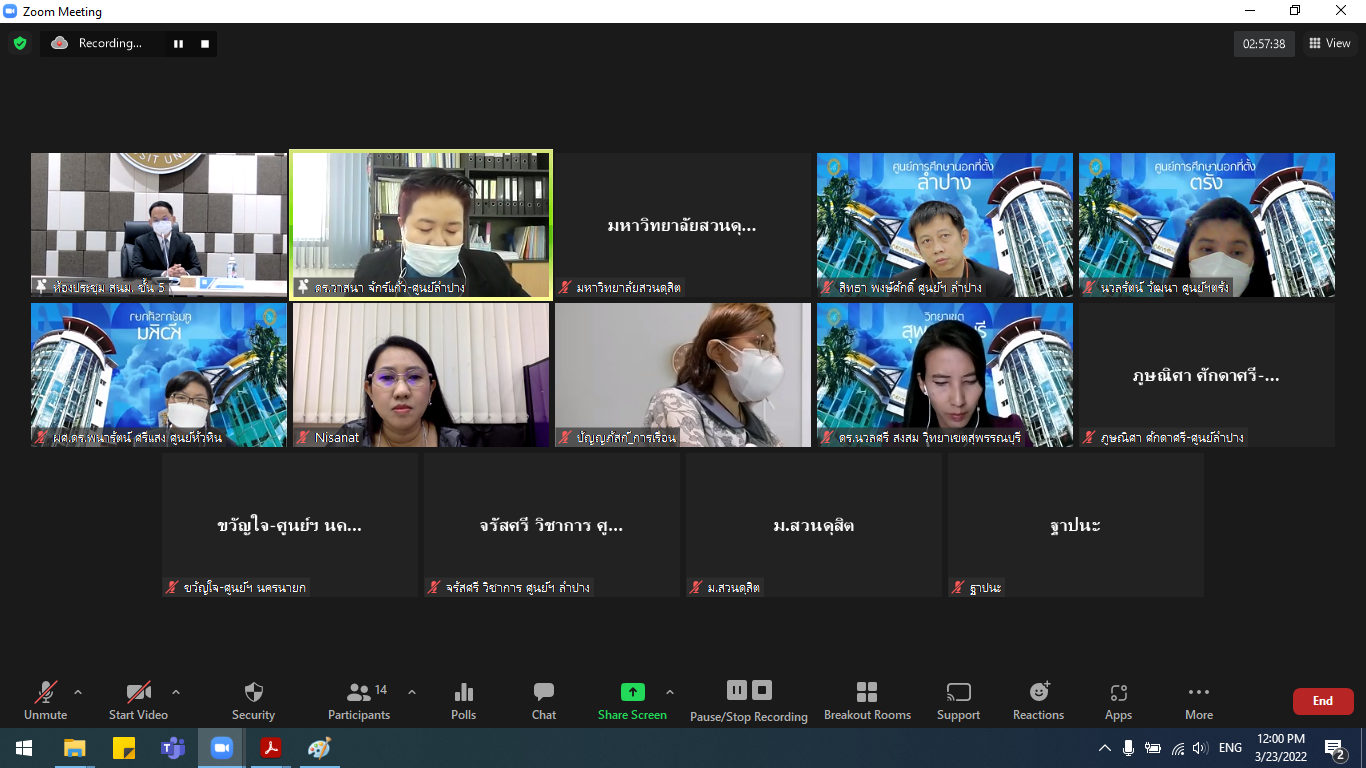Open Breakout Rooms
The height and width of the screenshot is (768, 1366).
tap(867, 701)
